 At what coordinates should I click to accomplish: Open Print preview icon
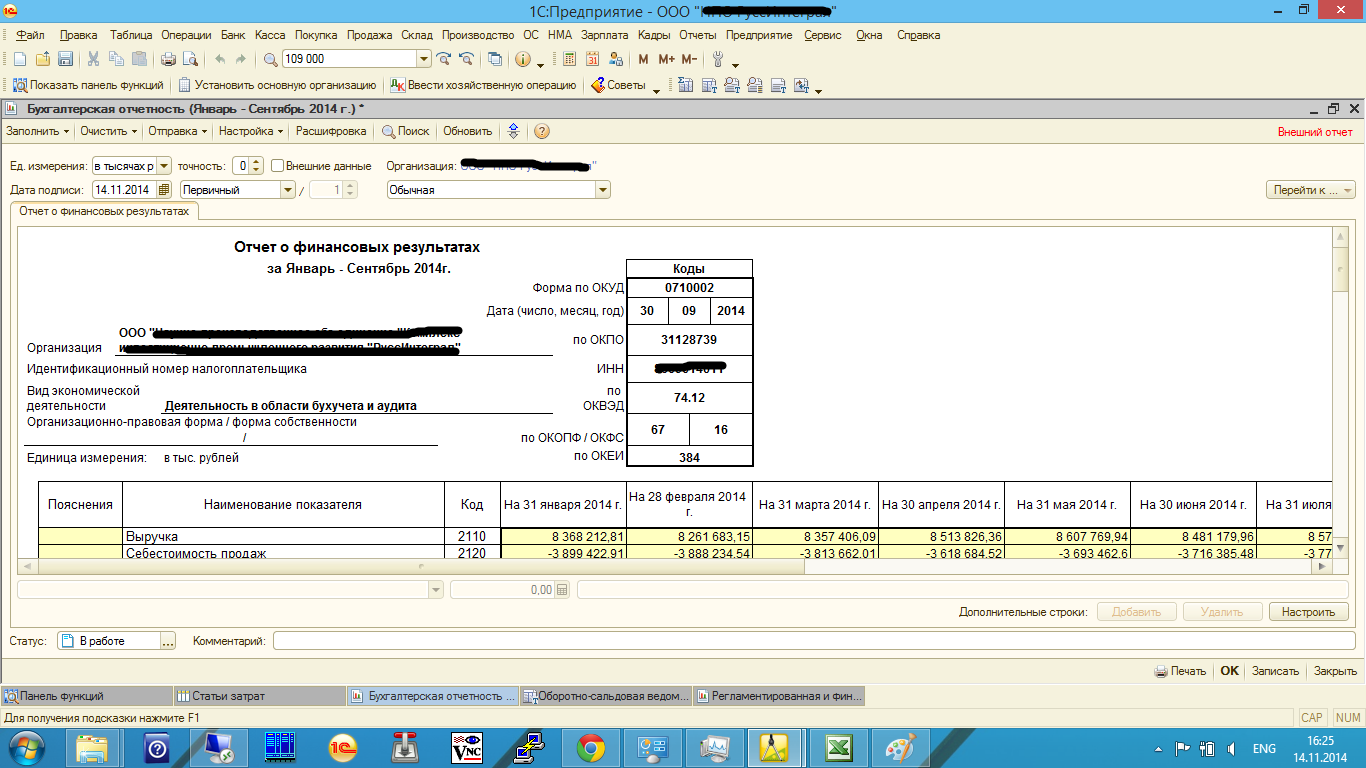pos(190,59)
